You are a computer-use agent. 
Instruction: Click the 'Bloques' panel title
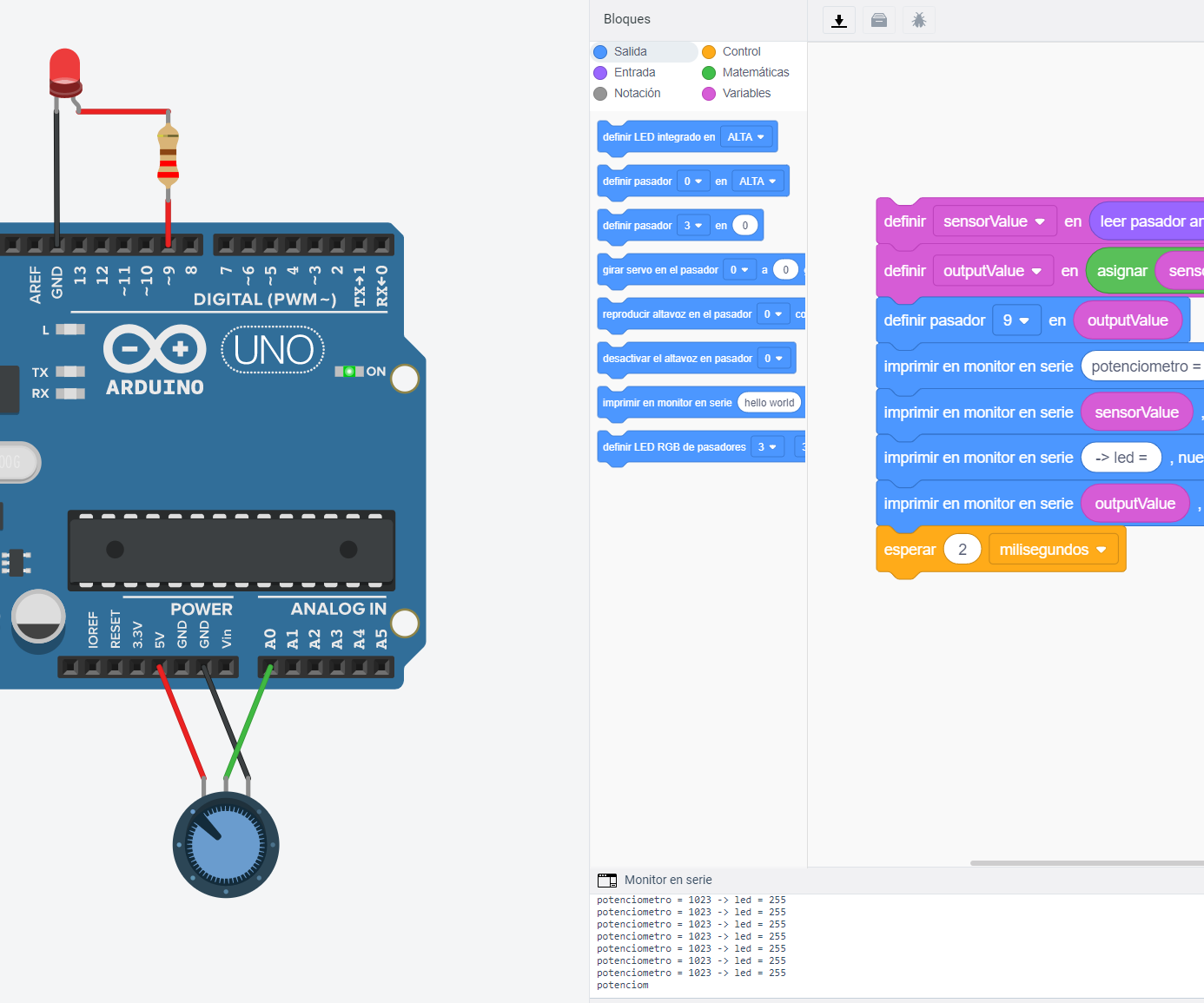coord(627,19)
